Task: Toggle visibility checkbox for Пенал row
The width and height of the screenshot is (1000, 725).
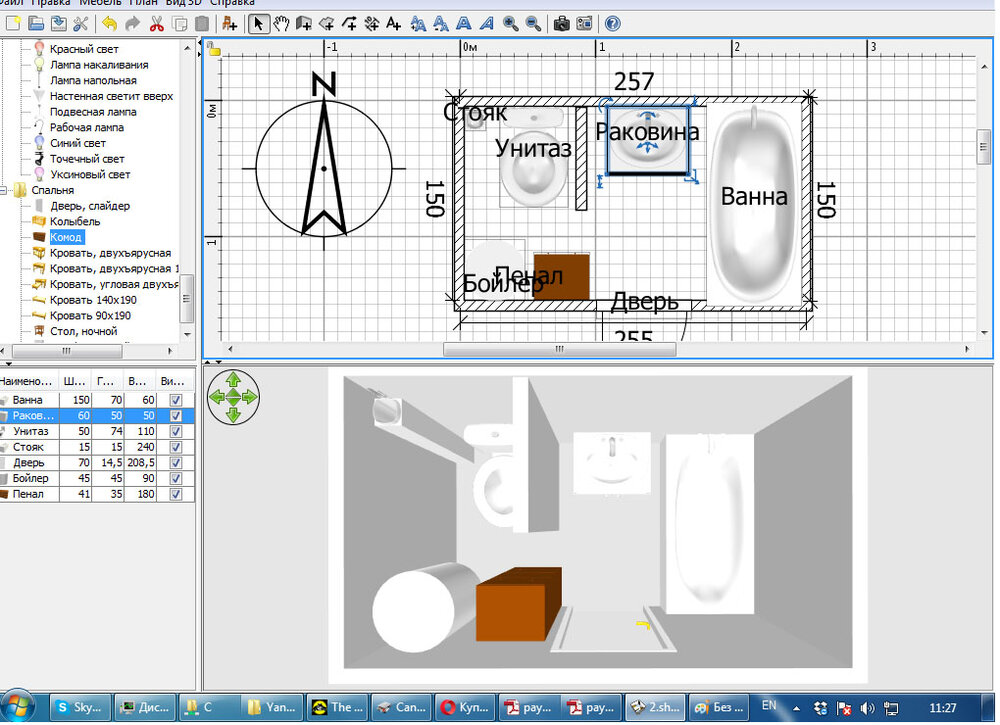Action: click(x=176, y=494)
